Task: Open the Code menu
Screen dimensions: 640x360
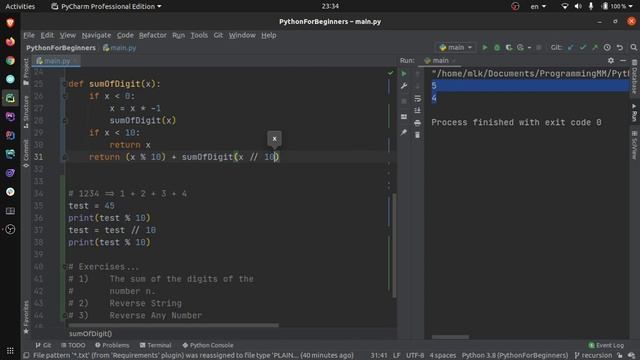Action: pyautogui.click(x=125, y=35)
